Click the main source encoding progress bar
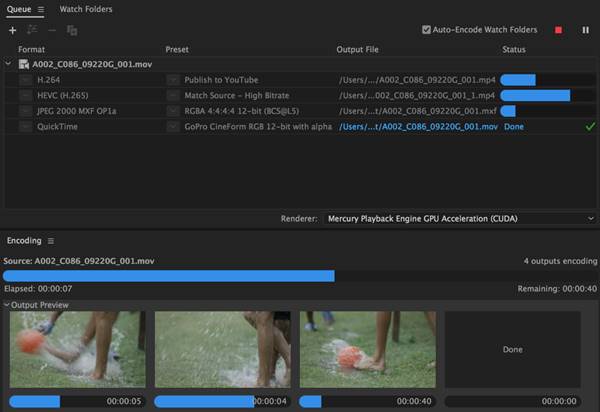This screenshot has width=600, height=412. coord(168,276)
